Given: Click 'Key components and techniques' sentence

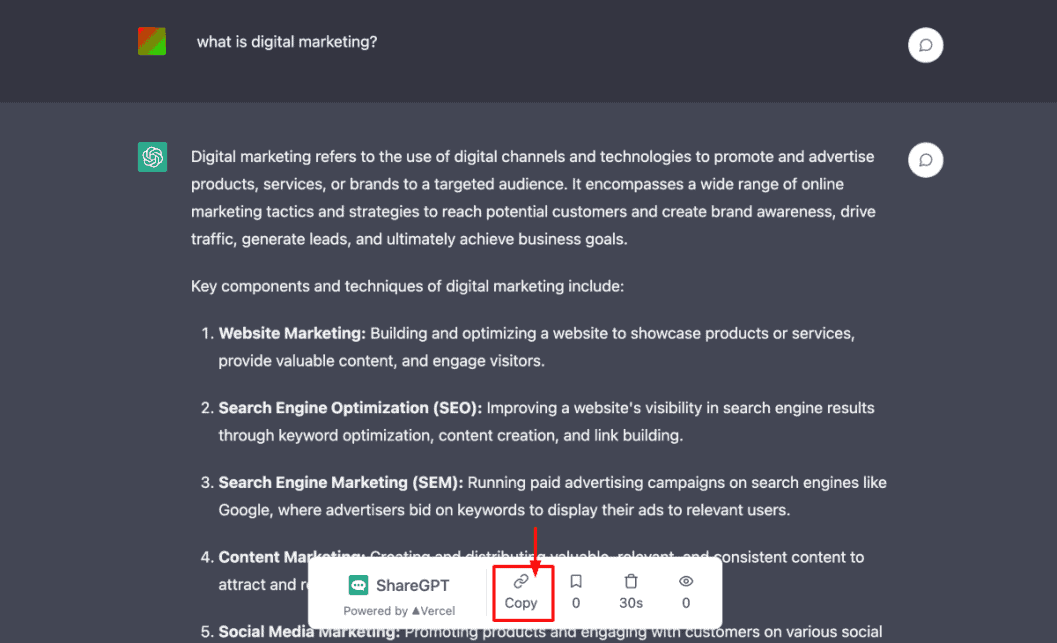Looking at the screenshot, I should tap(407, 286).
